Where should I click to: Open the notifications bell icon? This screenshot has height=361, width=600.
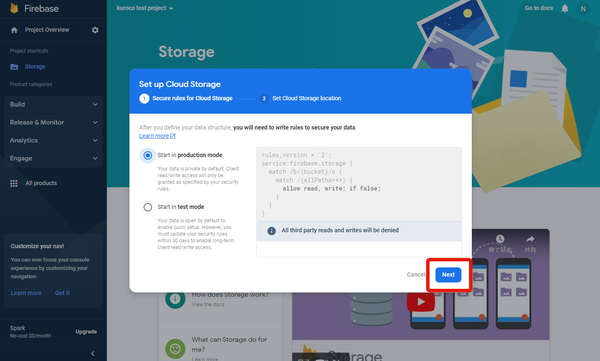pos(564,8)
